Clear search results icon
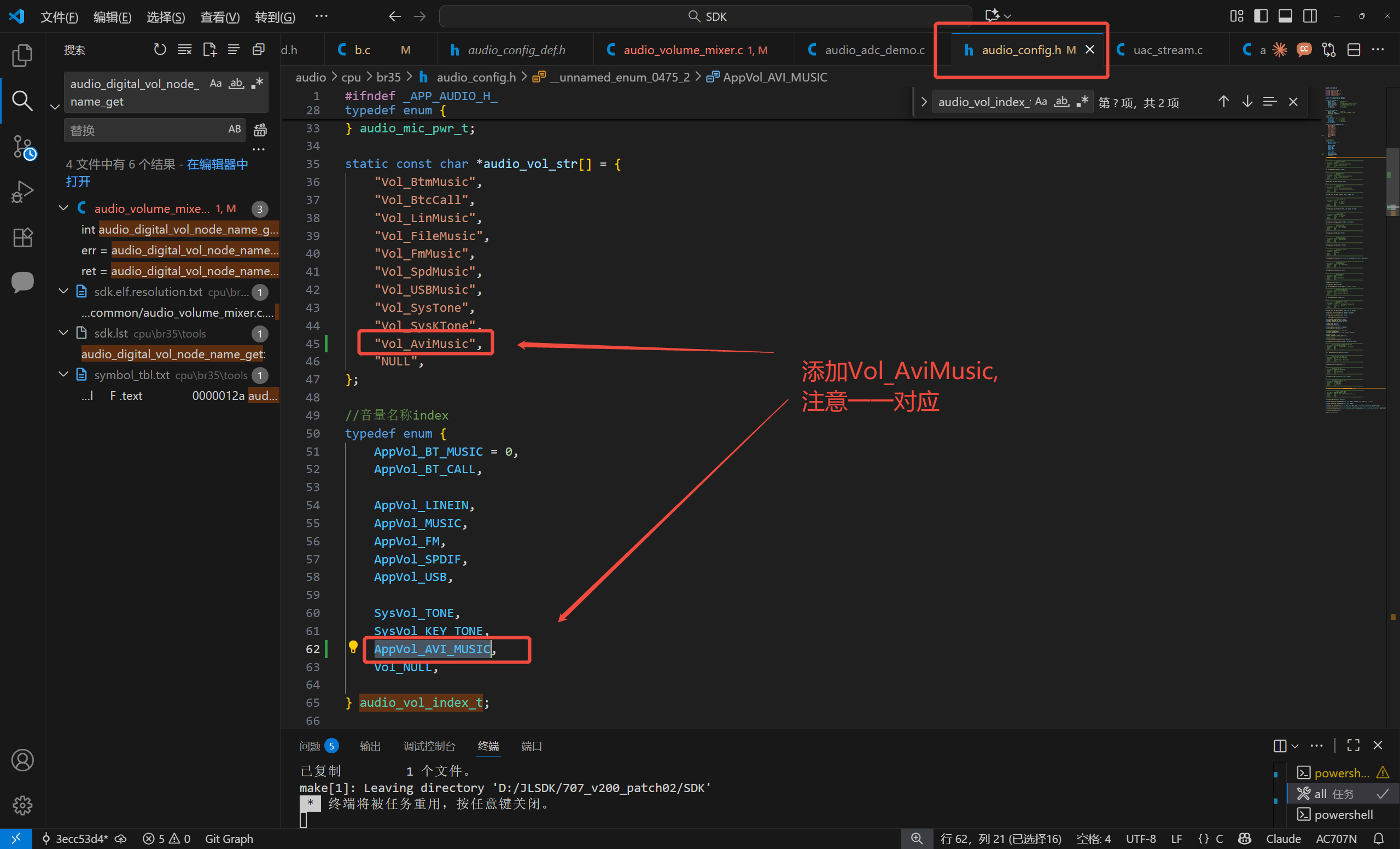Screen dimensions: 1400x849 coord(185,50)
